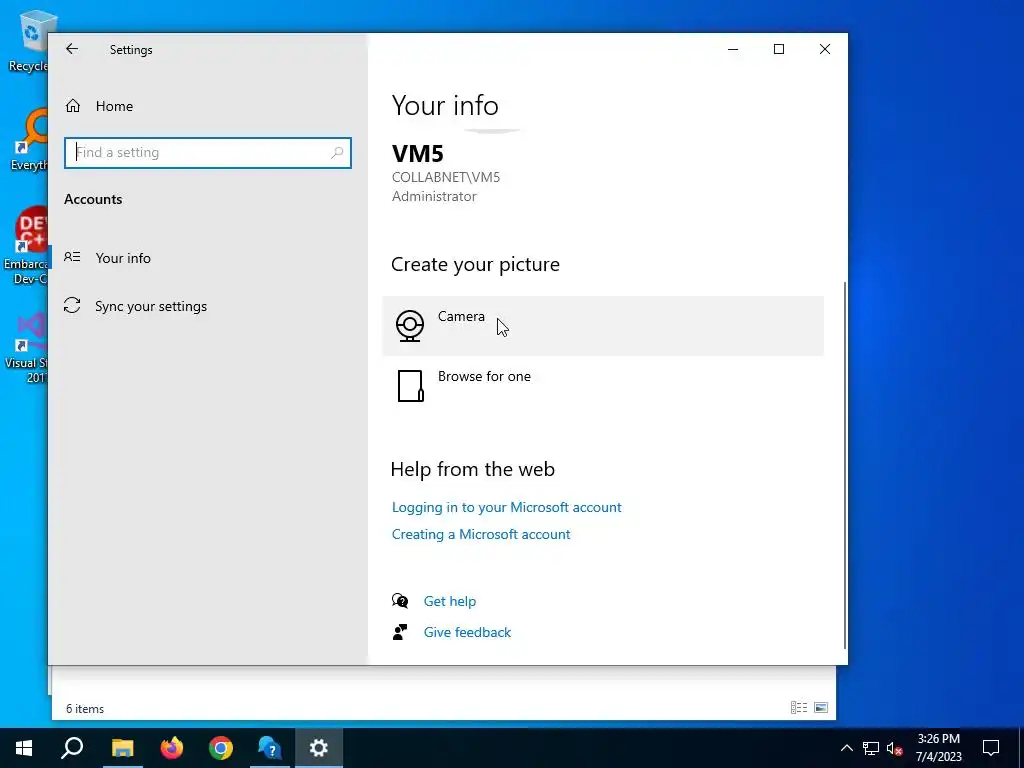Select the Embarcadero Dev-C++ desktop shortcut
Viewport: 1024px width, 768px height.
pyautogui.click(x=26, y=247)
